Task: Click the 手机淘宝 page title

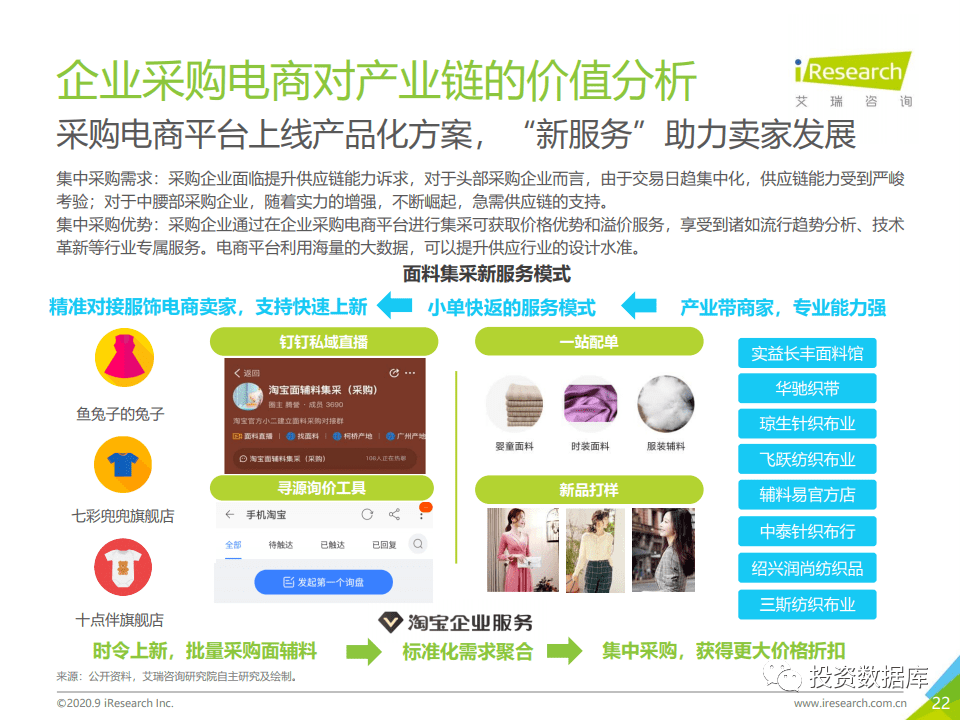Action: pyautogui.click(x=266, y=515)
